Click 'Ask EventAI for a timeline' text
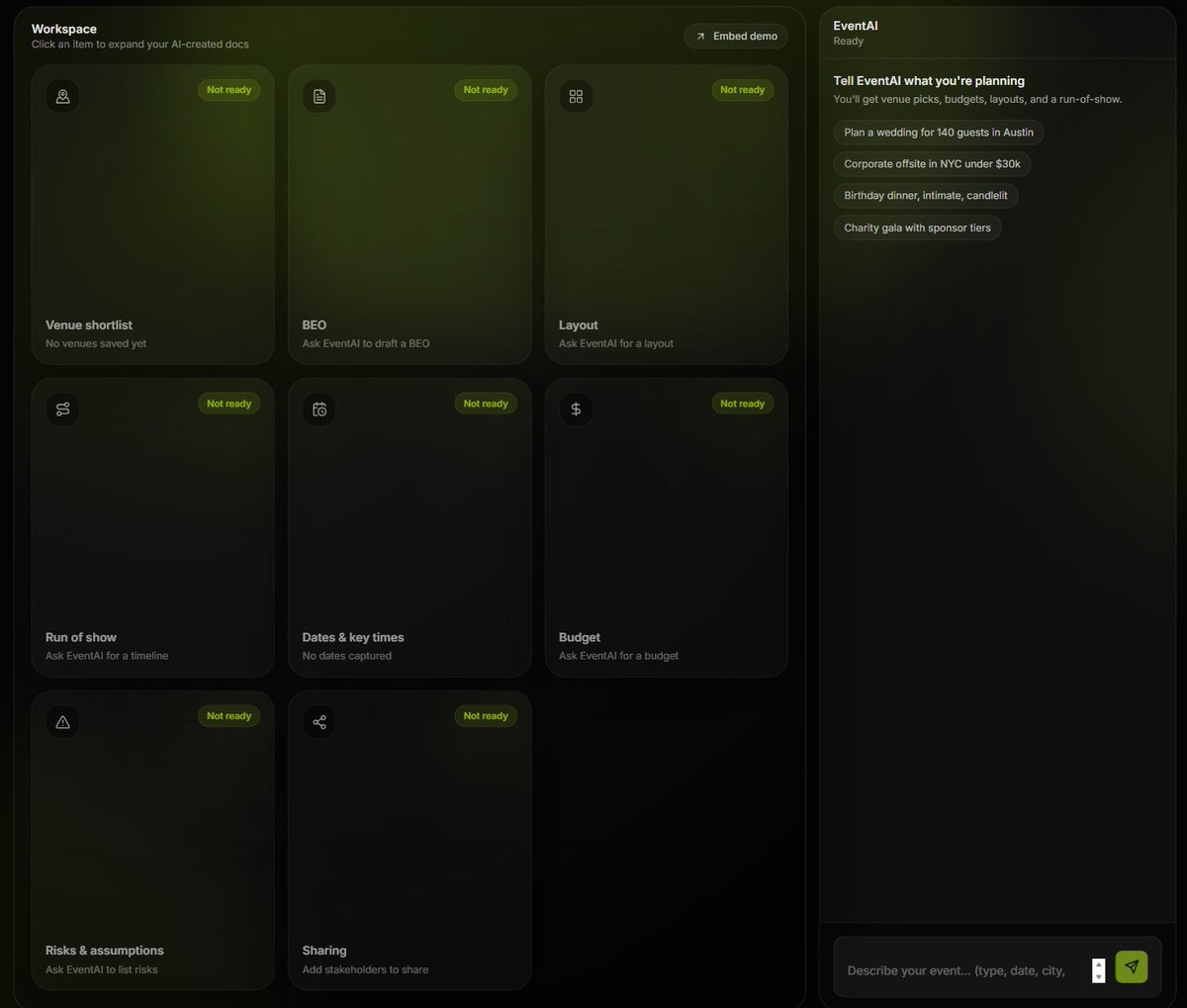 click(107, 656)
